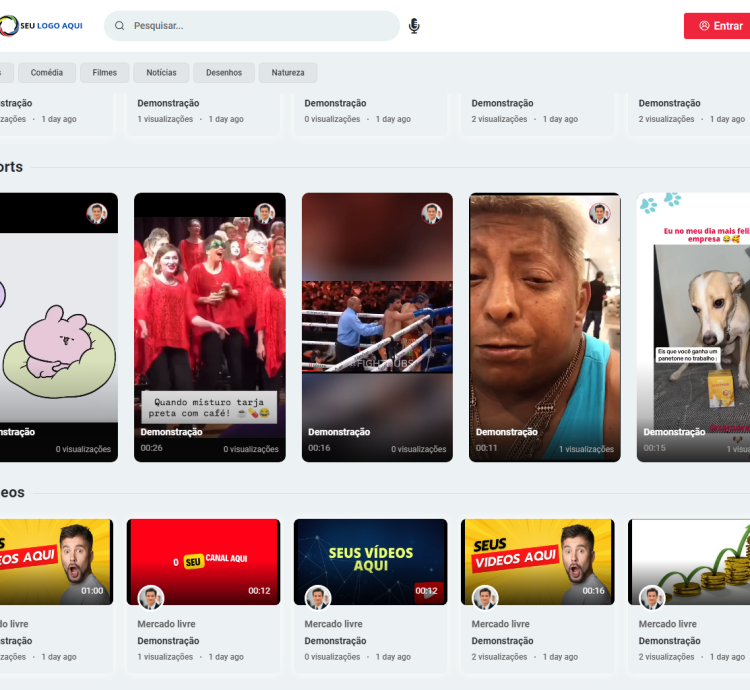Open the Notícias category tab

(161, 73)
